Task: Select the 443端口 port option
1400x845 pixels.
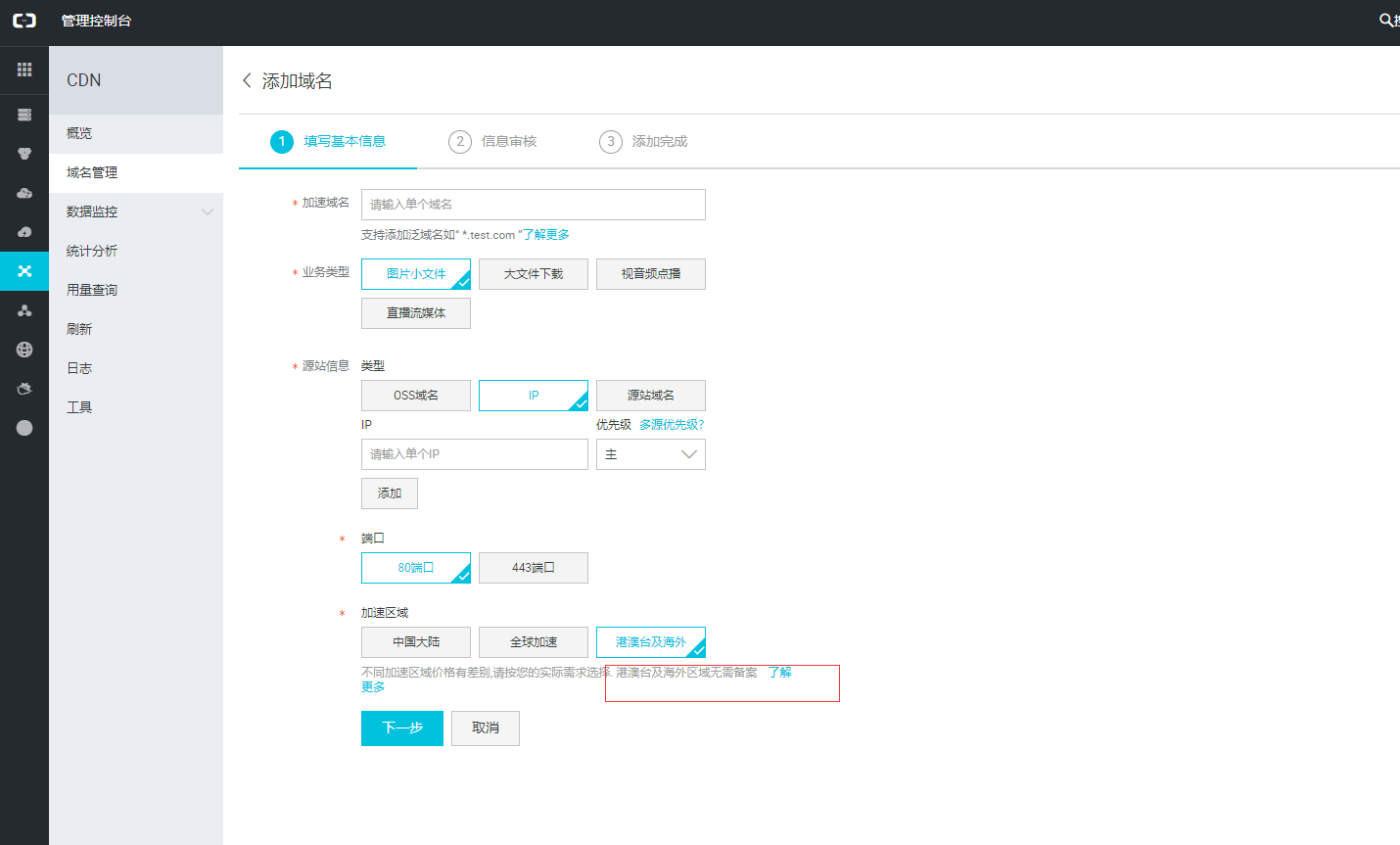Action: pos(534,568)
